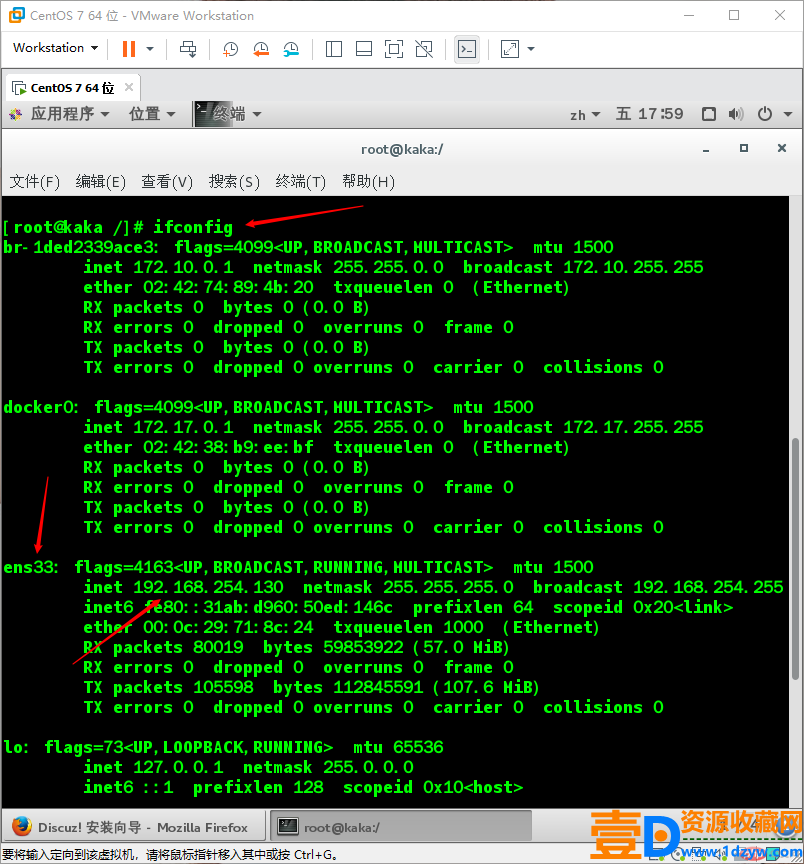The image size is (804, 864).
Task: Open the power system menu icon
Action: tap(765, 114)
